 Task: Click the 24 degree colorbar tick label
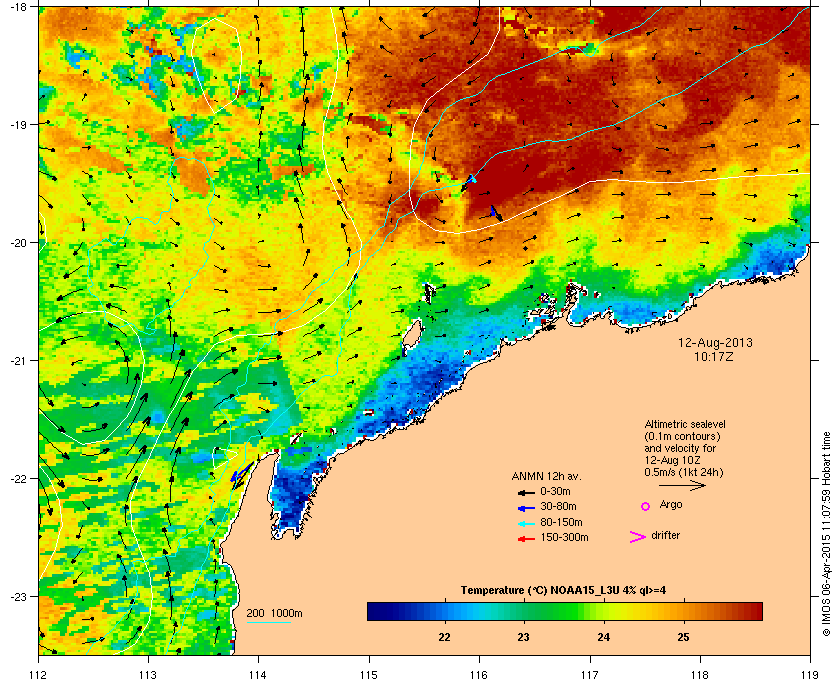point(604,637)
